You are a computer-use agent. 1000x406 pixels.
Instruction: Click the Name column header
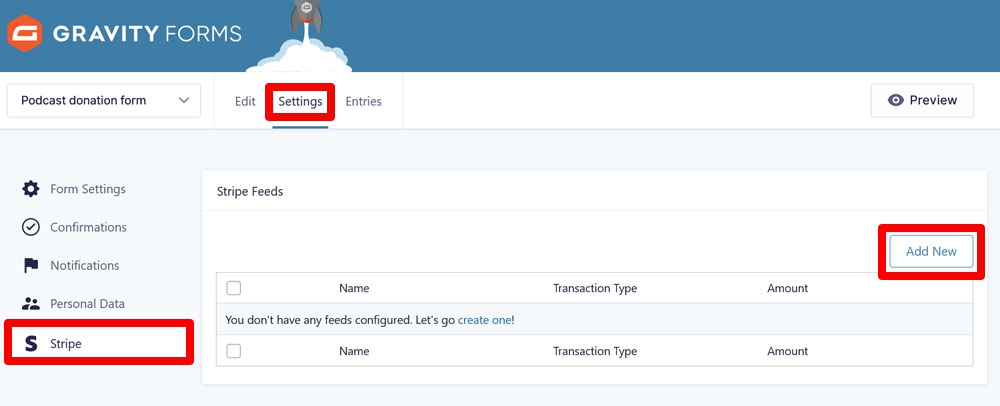354,288
